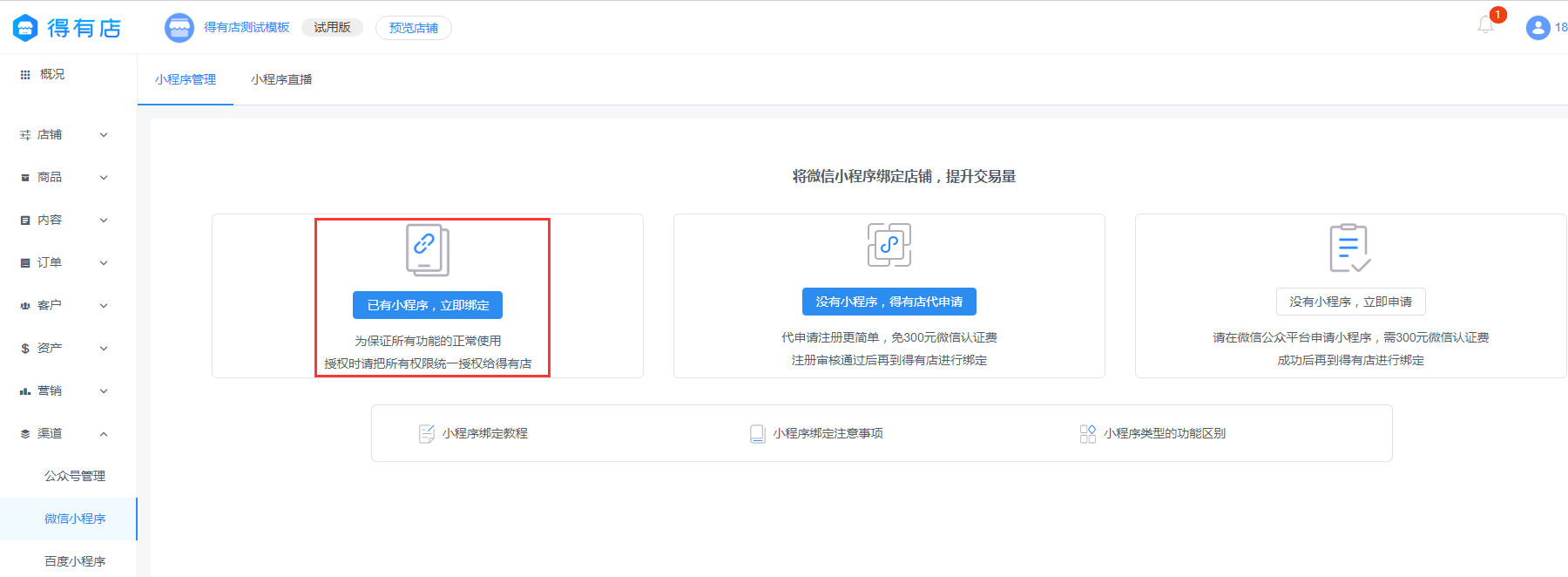Open 百度小程序 in the sidebar
1568x577 pixels.
tap(75, 561)
